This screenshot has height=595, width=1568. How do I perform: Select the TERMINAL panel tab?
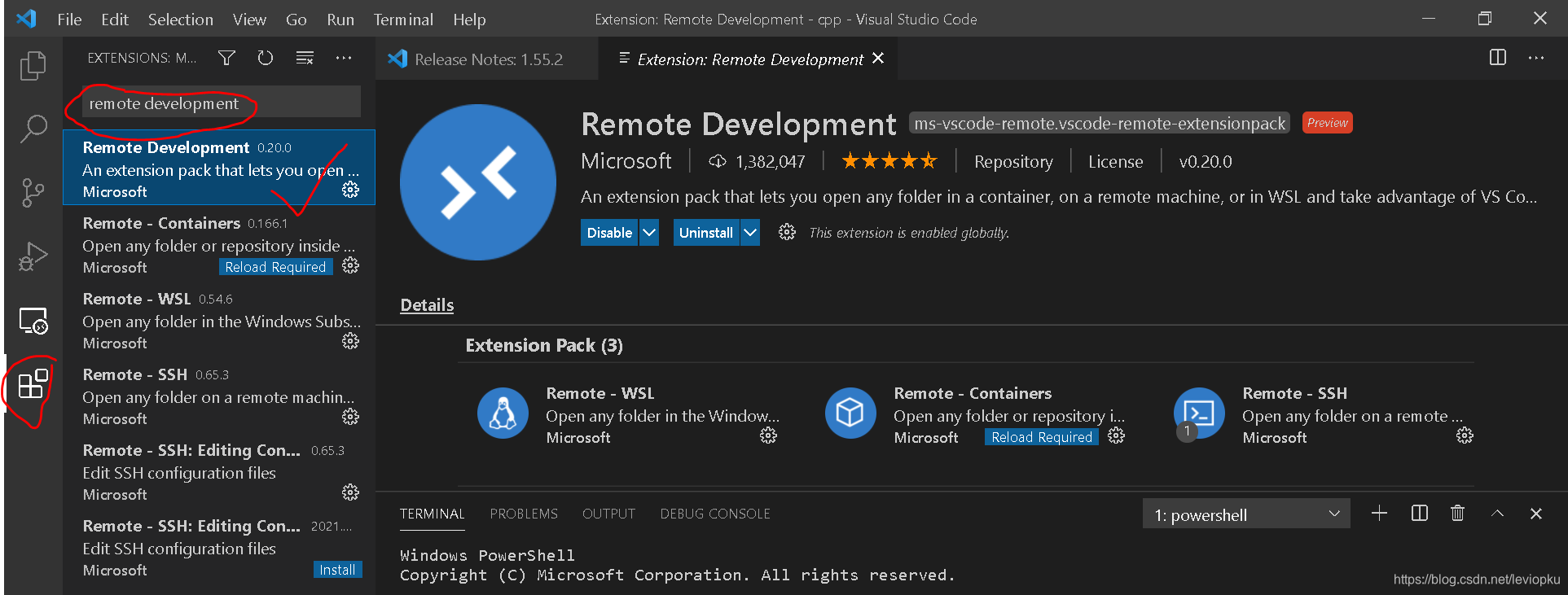coord(432,514)
